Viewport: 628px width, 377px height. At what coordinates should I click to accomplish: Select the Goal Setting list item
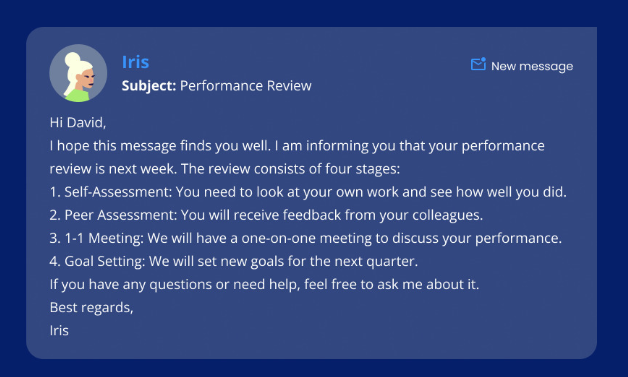pos(234,261)
